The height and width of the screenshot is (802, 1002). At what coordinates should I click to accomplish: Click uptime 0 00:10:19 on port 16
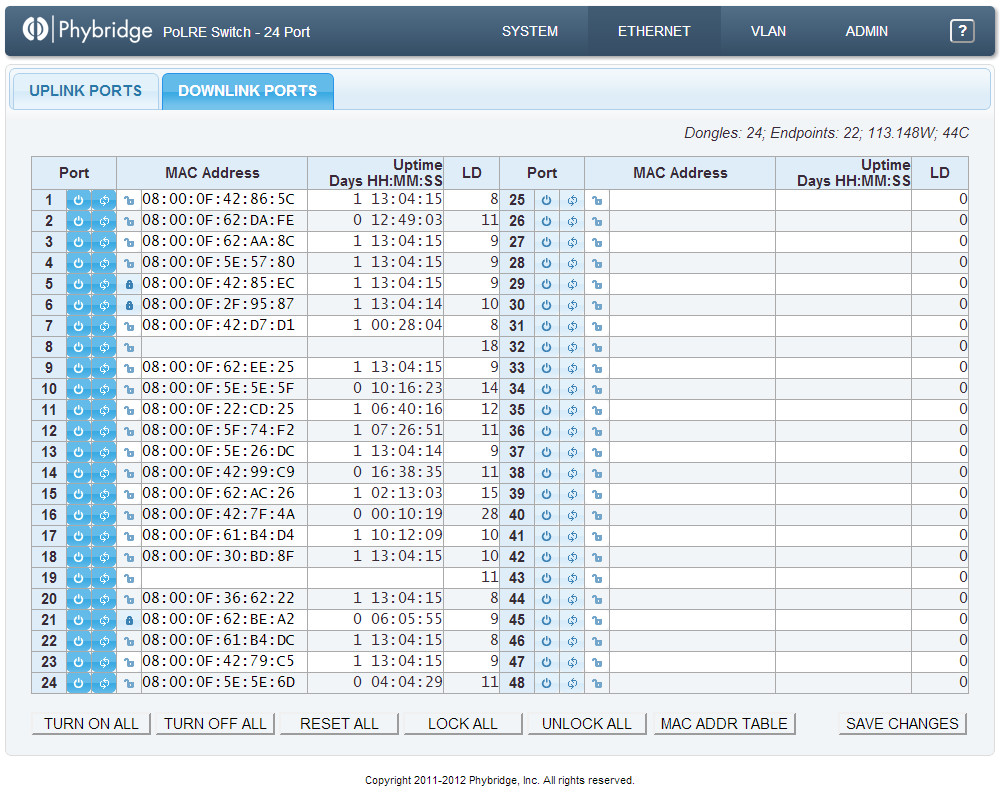[x=397, y=514]
